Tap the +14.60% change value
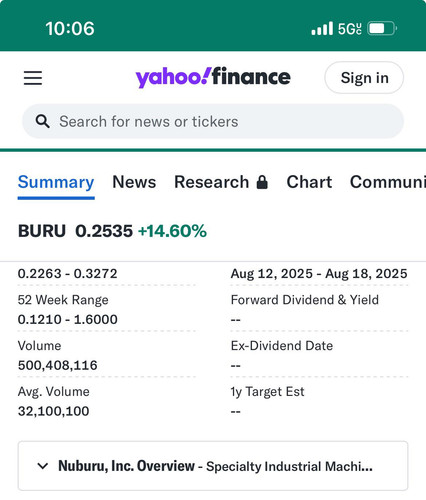The image size is (426, 500). click(x=172, y=231)
